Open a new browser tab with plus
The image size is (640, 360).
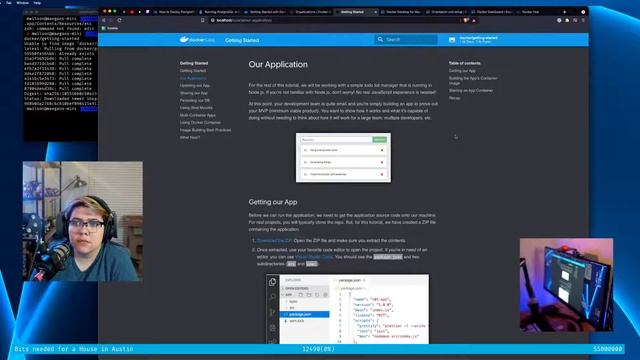564,12
